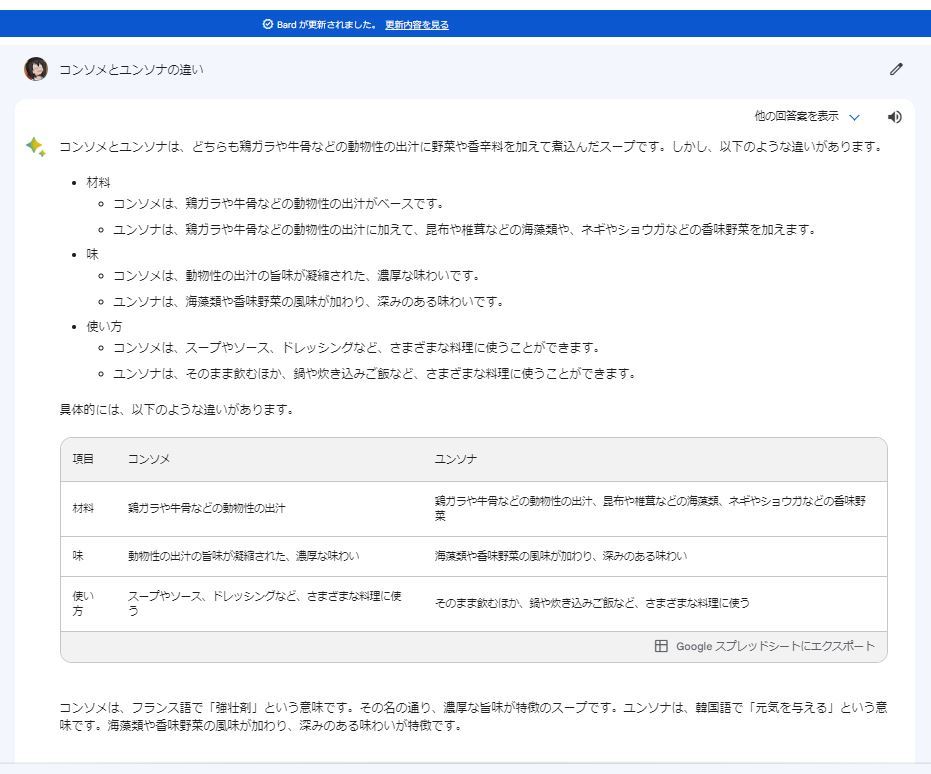The image size is (931, 774).
Task: Select the コンソメ column header in the table
Action: pyautogui.click(x=149, y=459)
